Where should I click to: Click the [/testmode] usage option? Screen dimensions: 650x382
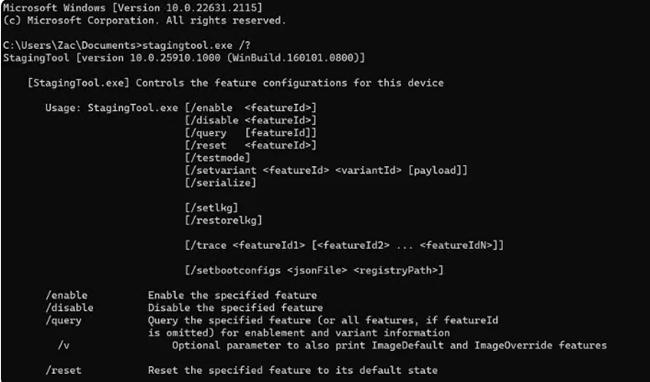click(x=218, y=158)
